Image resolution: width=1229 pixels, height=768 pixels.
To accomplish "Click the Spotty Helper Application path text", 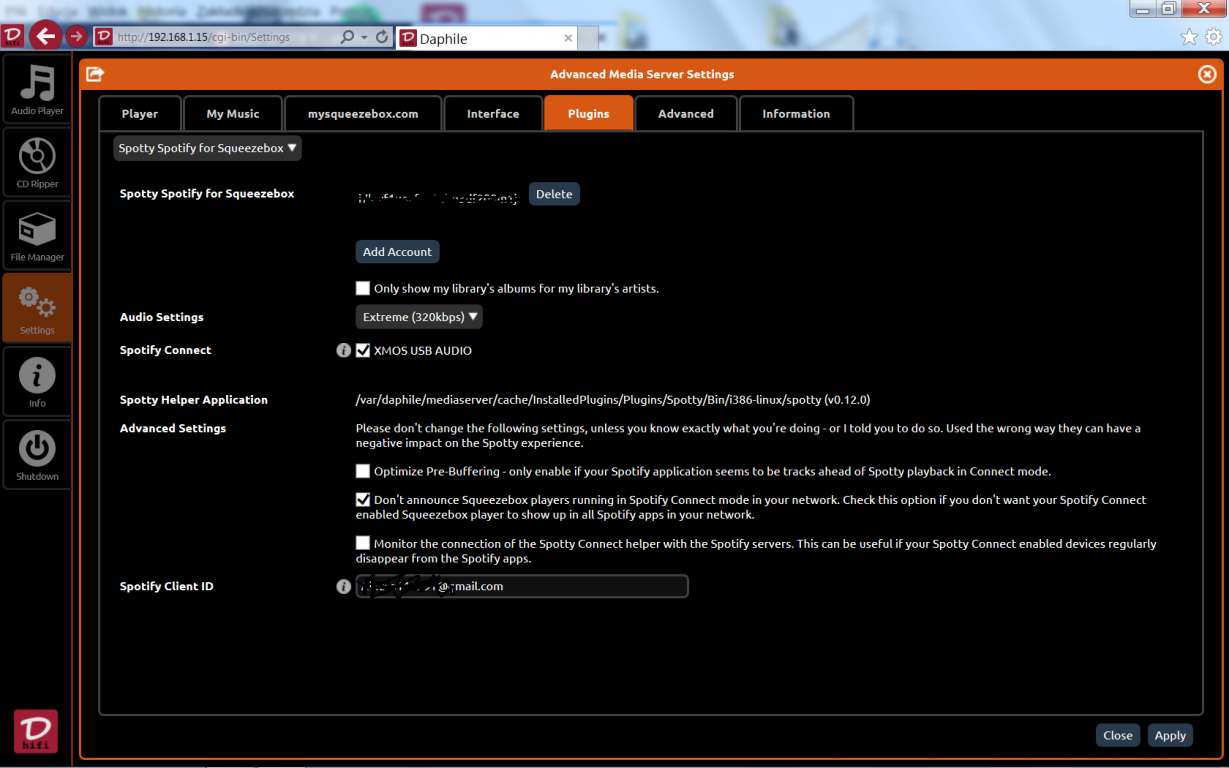I will [x=613, y=400].
